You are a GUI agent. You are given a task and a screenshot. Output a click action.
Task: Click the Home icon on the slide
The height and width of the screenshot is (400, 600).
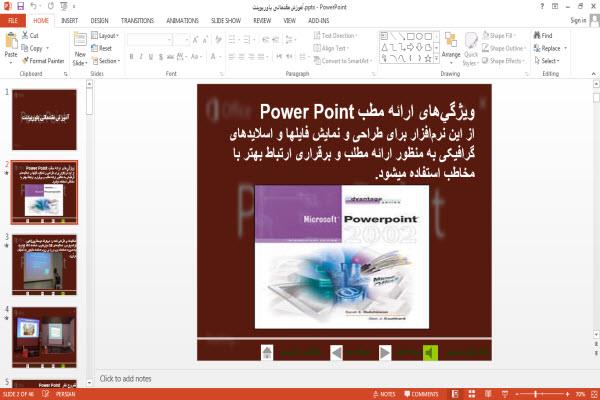tap(267, 352)
